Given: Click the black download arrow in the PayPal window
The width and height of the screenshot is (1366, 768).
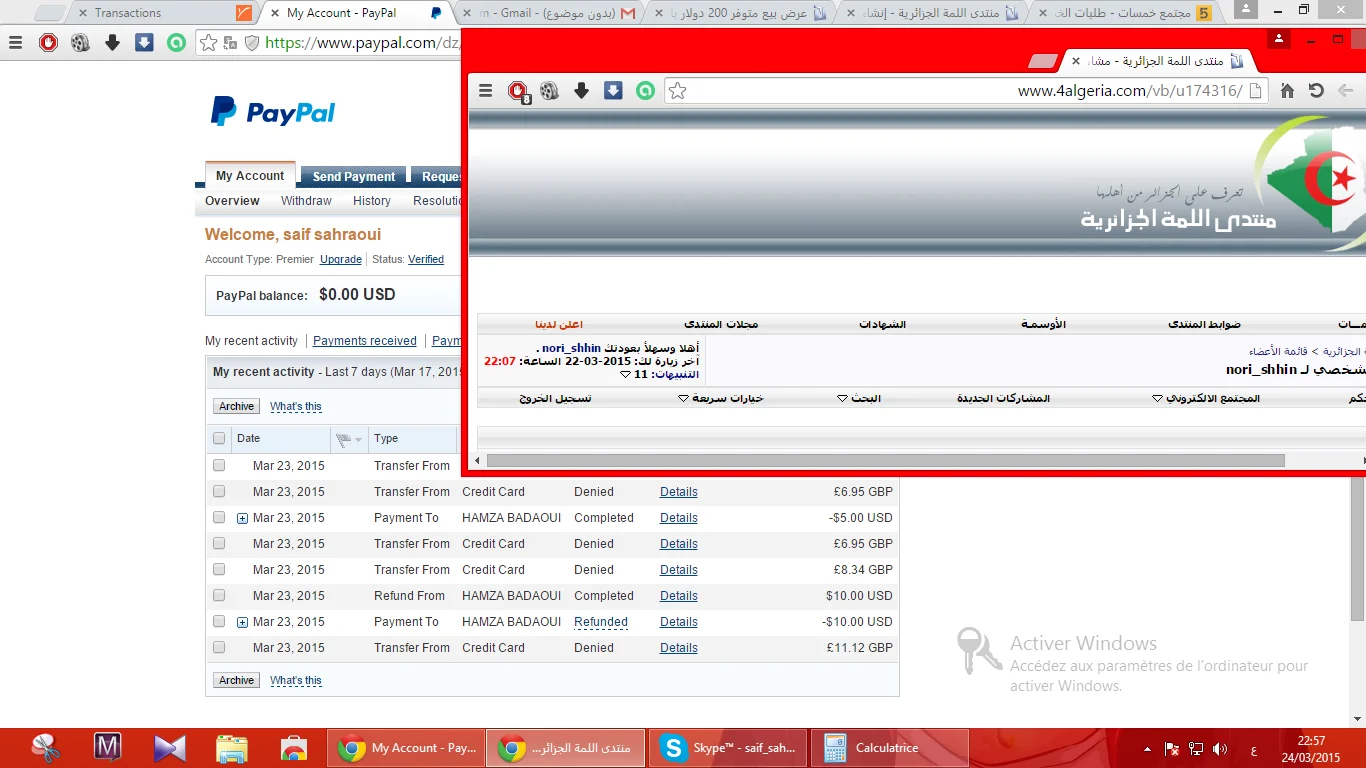Looking at the screenshot, I should click(x=112, y=43).
